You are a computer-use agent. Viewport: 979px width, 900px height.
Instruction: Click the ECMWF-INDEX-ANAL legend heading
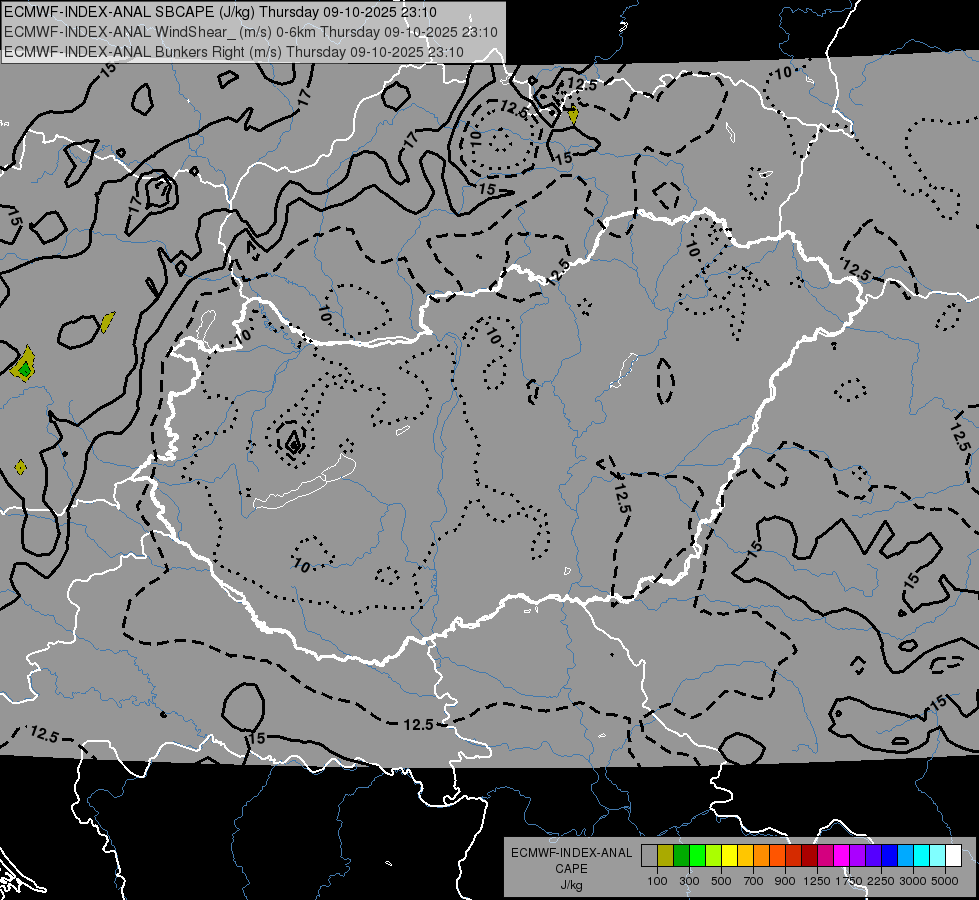571,853
